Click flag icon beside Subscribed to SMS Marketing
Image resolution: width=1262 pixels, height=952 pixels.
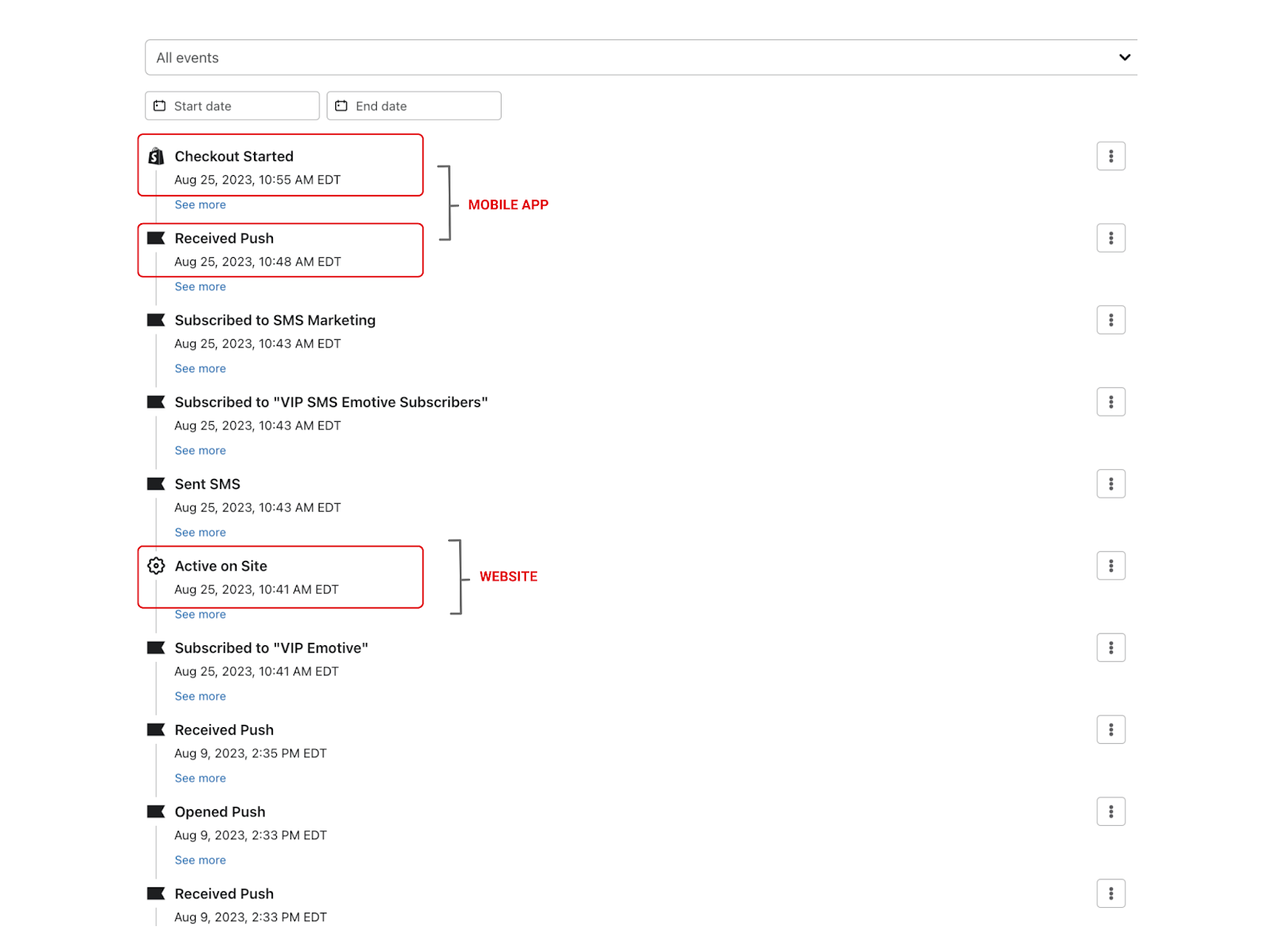pyautogui.click(x=156, y=320)
